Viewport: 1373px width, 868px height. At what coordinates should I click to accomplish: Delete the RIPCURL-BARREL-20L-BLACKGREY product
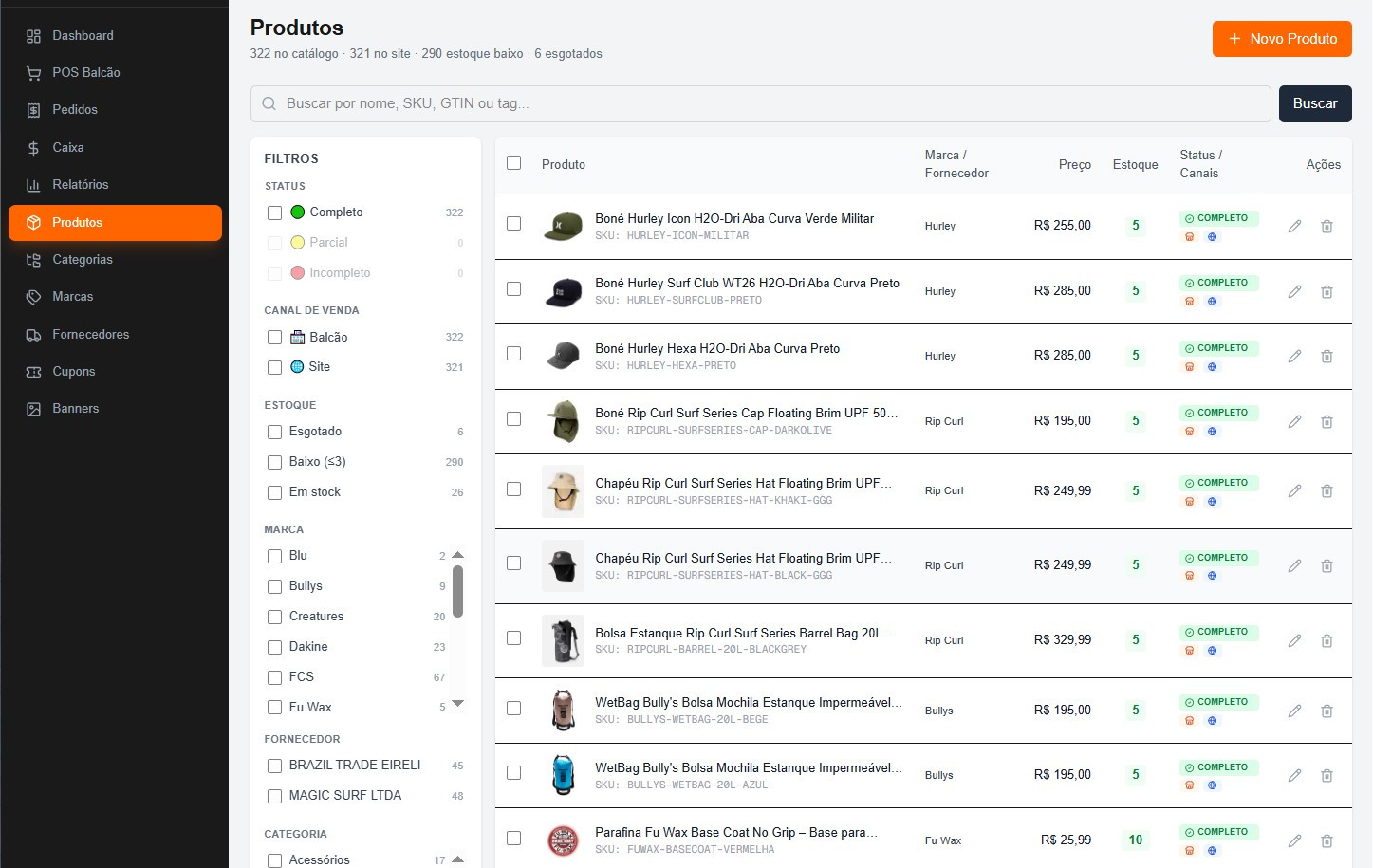point(1327,641)
